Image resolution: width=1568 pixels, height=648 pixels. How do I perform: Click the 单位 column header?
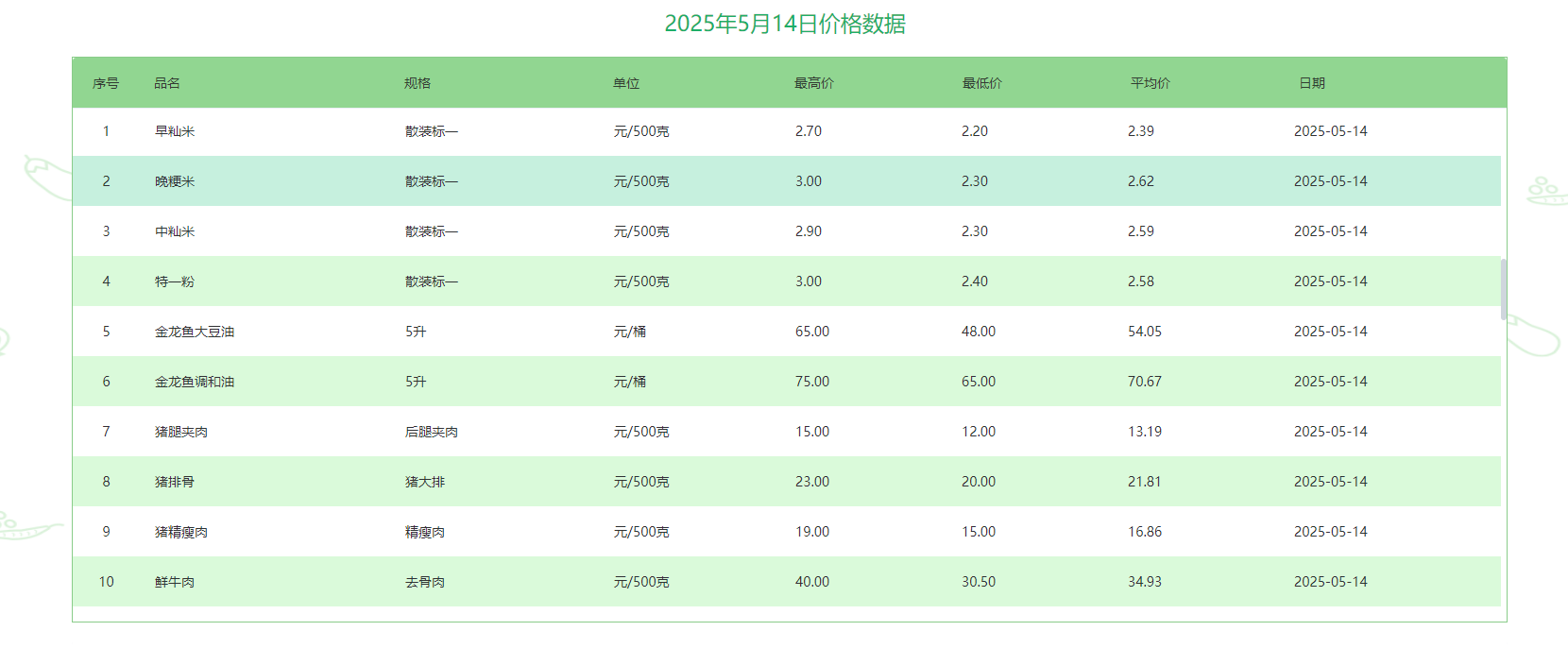point(626,83)
